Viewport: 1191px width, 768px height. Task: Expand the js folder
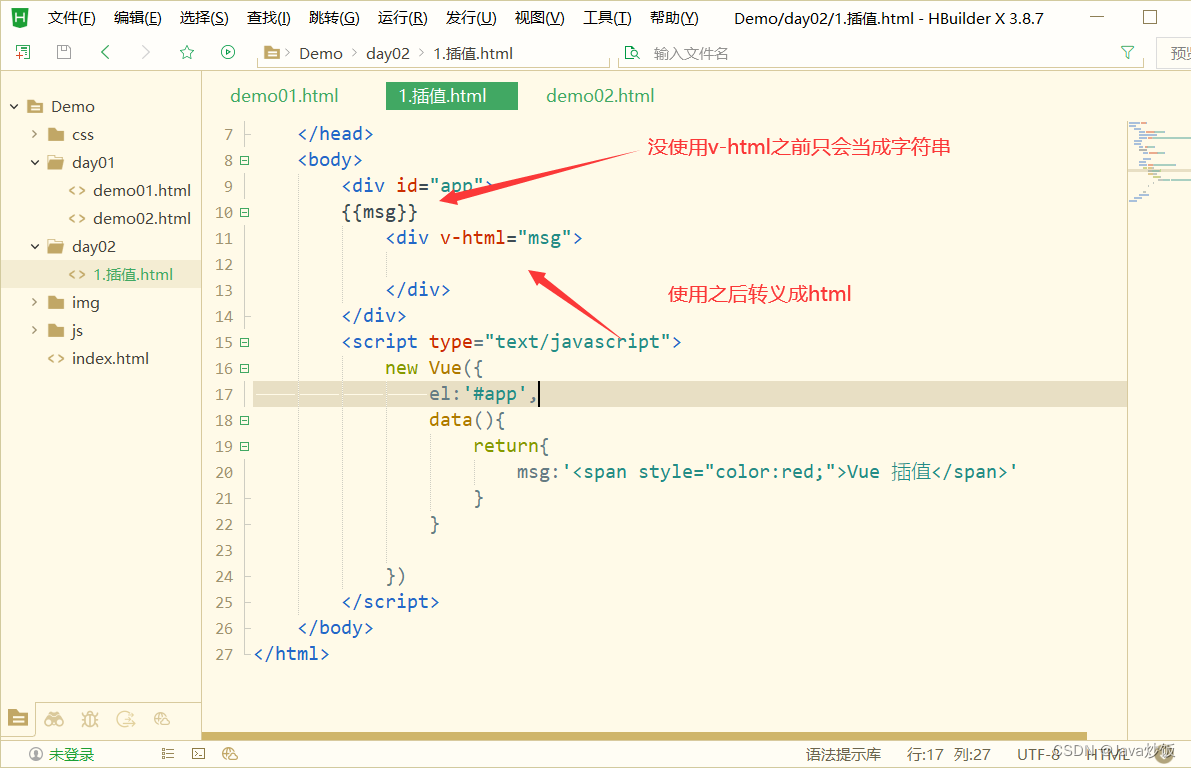coord(34,330)
